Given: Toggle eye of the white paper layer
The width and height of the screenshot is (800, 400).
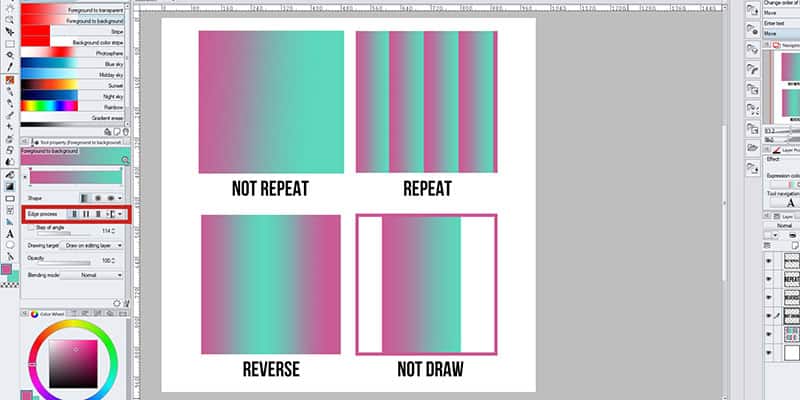Looking at the screenshot, I should (x=769, y=352).
